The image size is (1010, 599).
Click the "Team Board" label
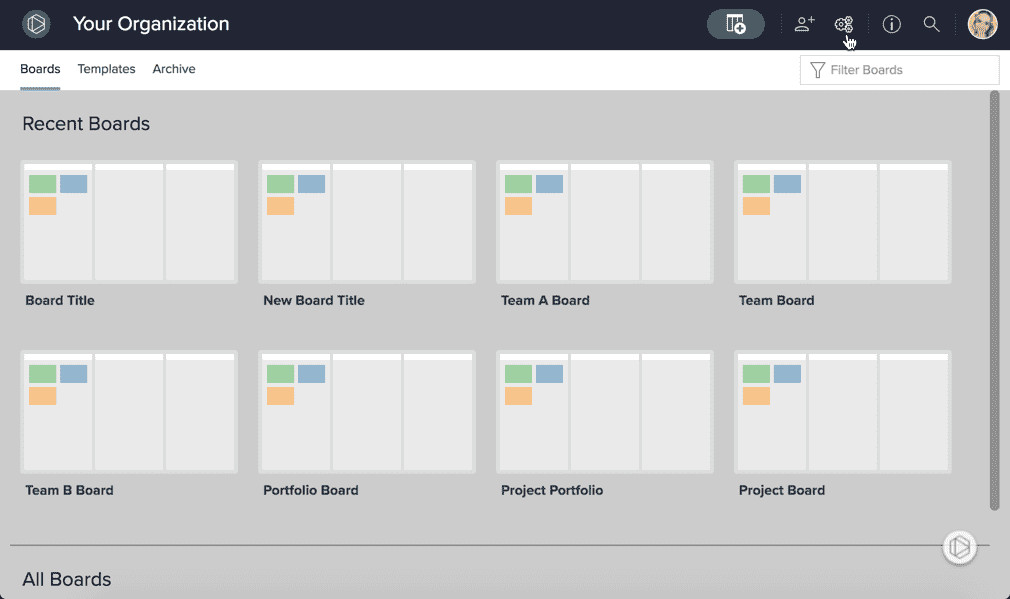pyautogui.click(x=776, y=300)
